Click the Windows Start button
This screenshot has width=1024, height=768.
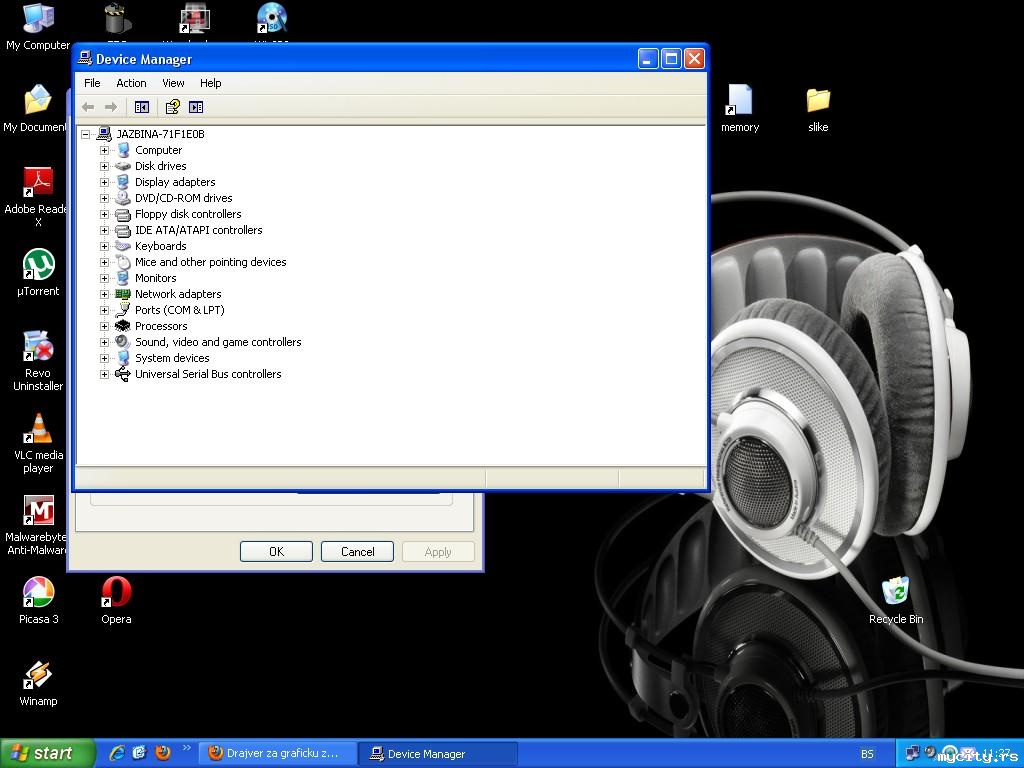(x=47, y=753)
